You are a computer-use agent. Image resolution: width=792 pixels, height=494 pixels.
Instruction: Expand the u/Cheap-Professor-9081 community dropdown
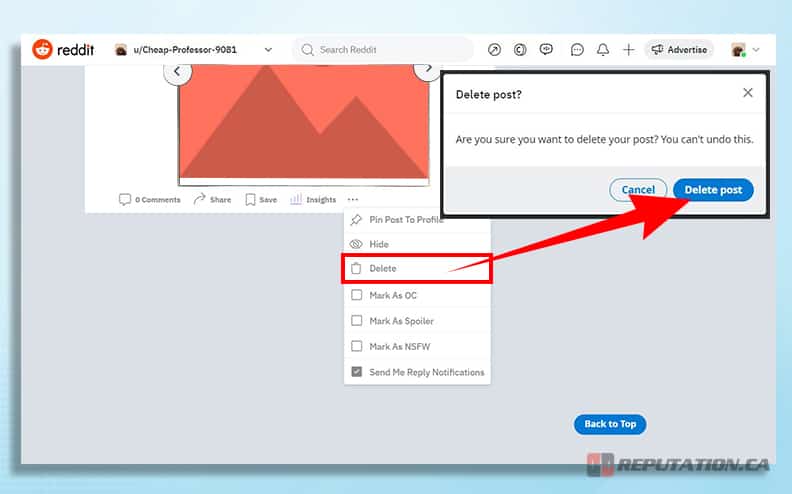[267, 49]
